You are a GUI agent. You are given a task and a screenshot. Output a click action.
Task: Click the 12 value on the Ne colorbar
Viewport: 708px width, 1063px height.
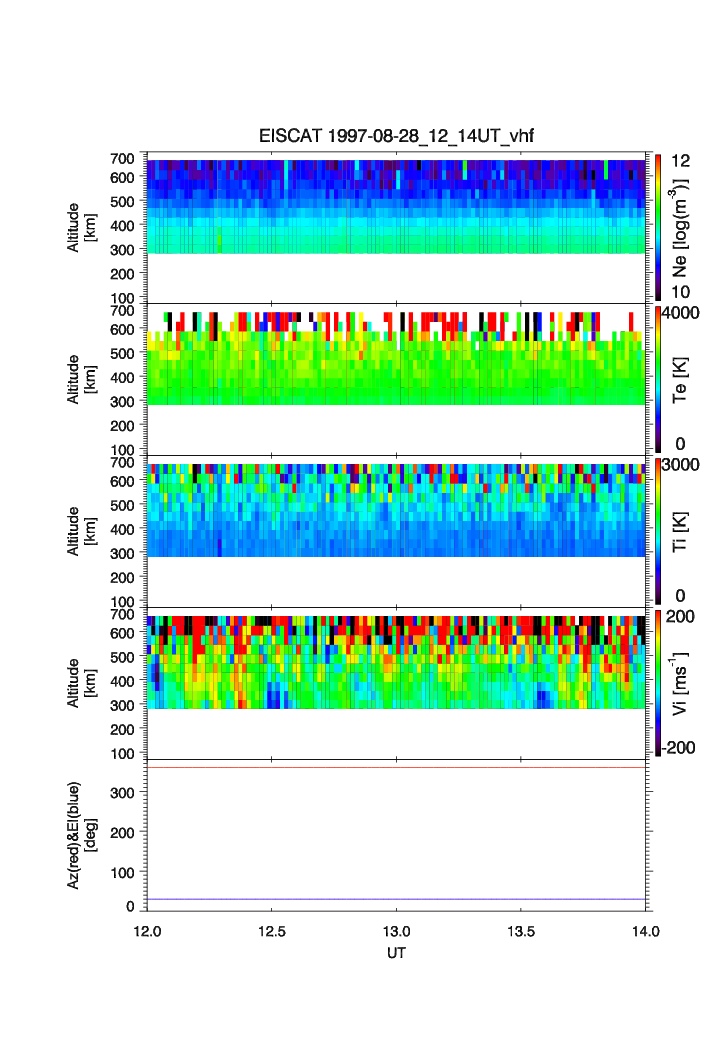coord(680,161)
